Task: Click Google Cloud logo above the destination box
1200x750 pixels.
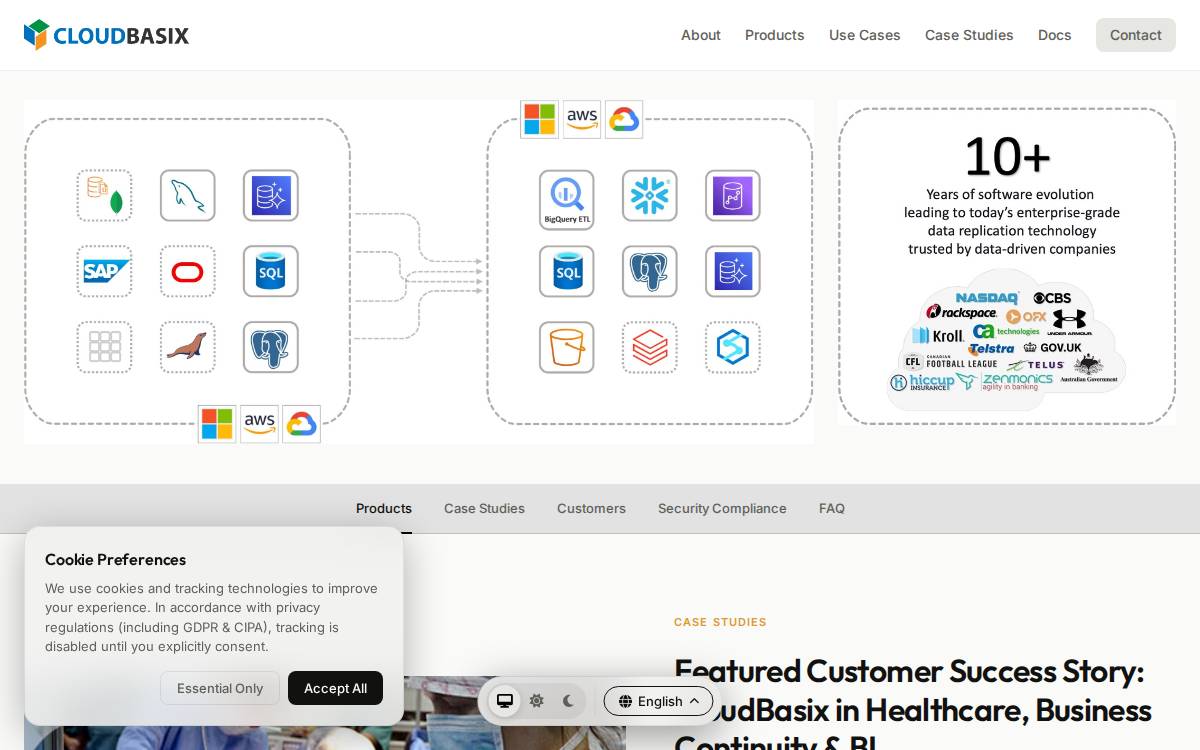Action: click(624, 119)
